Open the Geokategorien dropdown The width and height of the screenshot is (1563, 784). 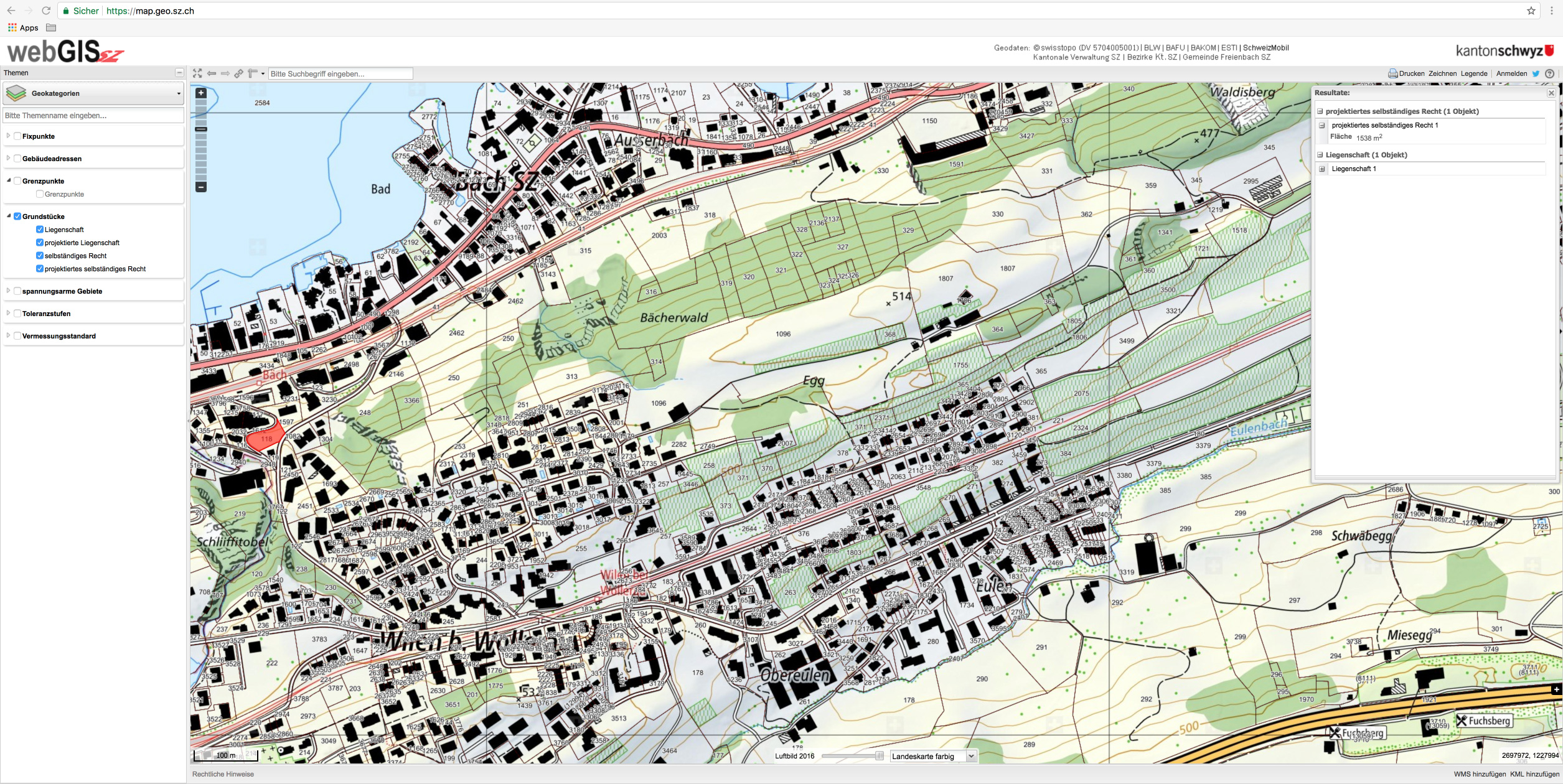(93, 93)
